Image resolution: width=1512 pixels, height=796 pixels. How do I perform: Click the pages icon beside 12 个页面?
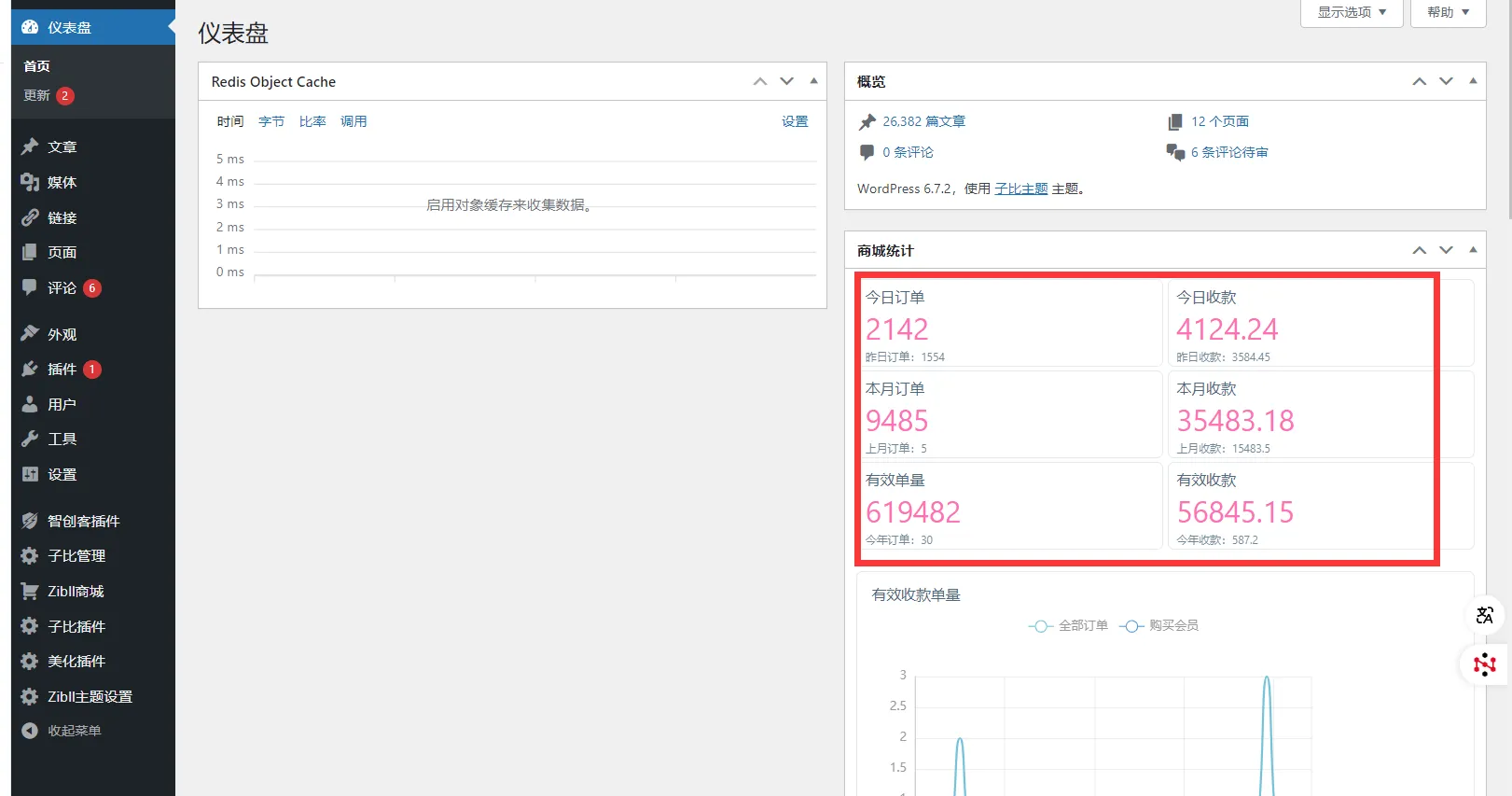(x=1175, y=121)
